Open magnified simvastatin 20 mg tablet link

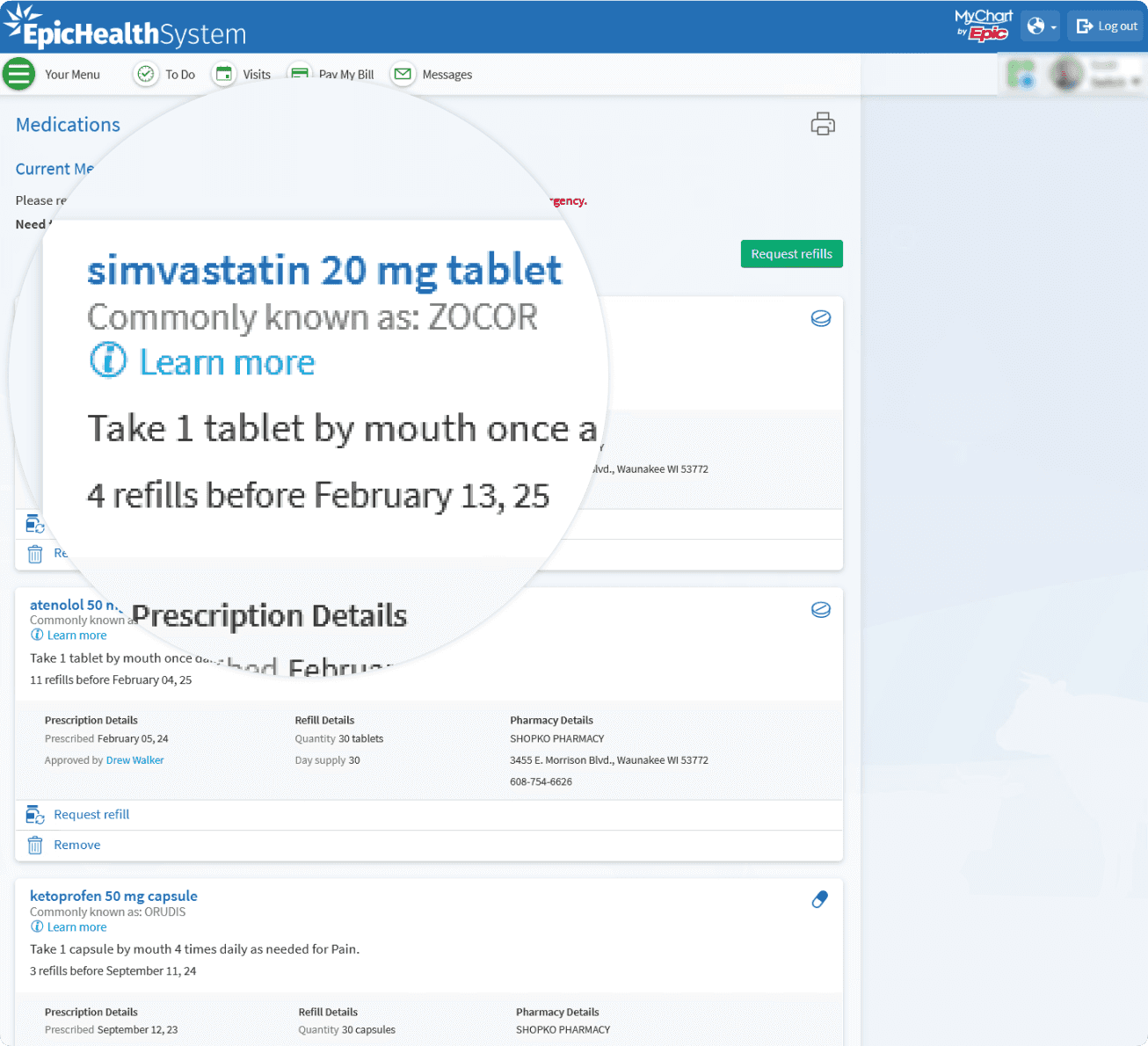point(324,270)
